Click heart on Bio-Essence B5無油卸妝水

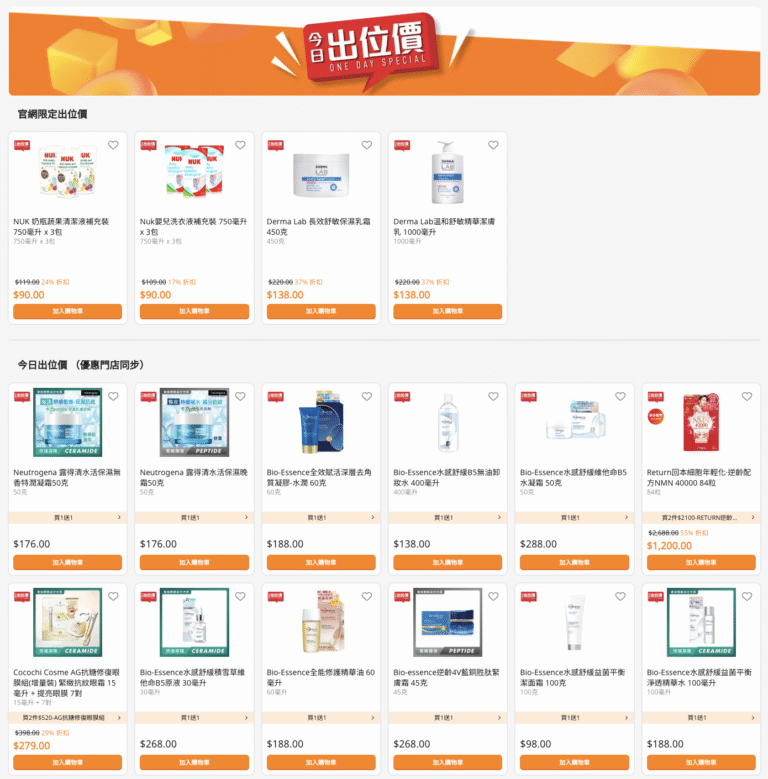(493, 396)
